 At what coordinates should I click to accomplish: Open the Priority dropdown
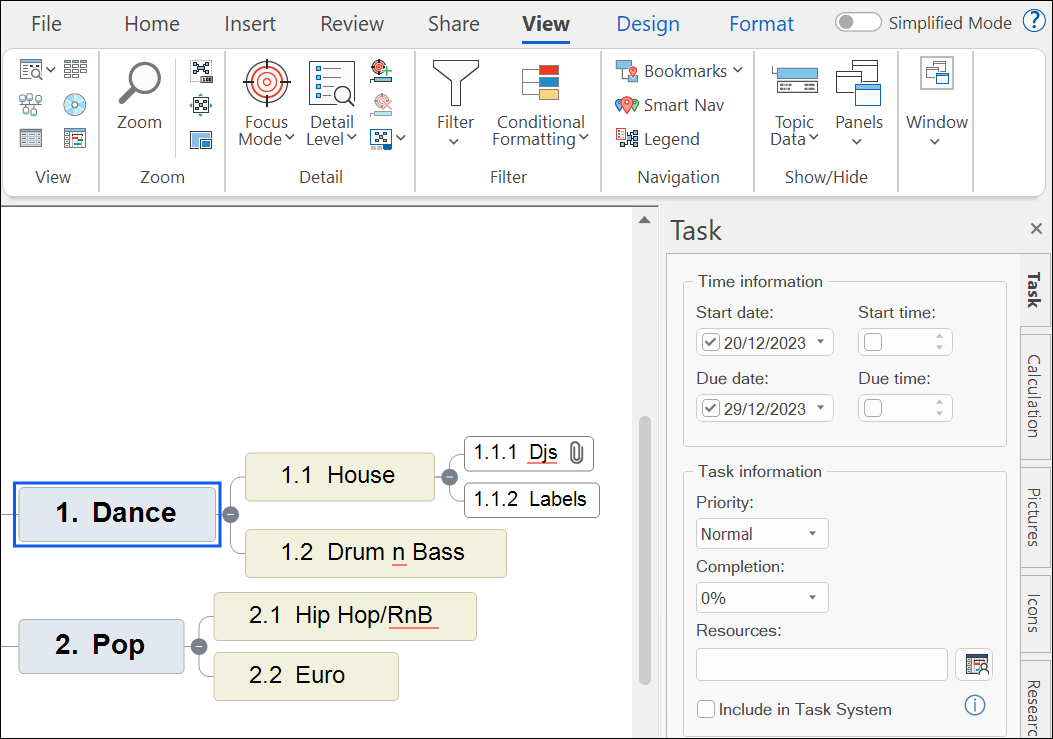762,534
